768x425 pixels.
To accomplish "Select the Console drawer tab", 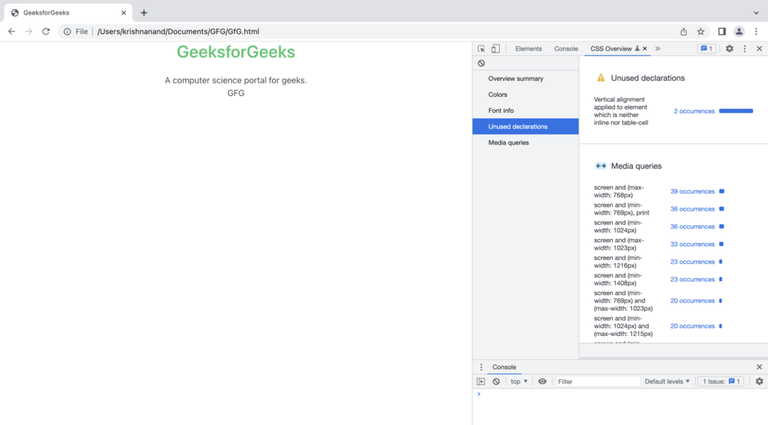I will point(504,367).
